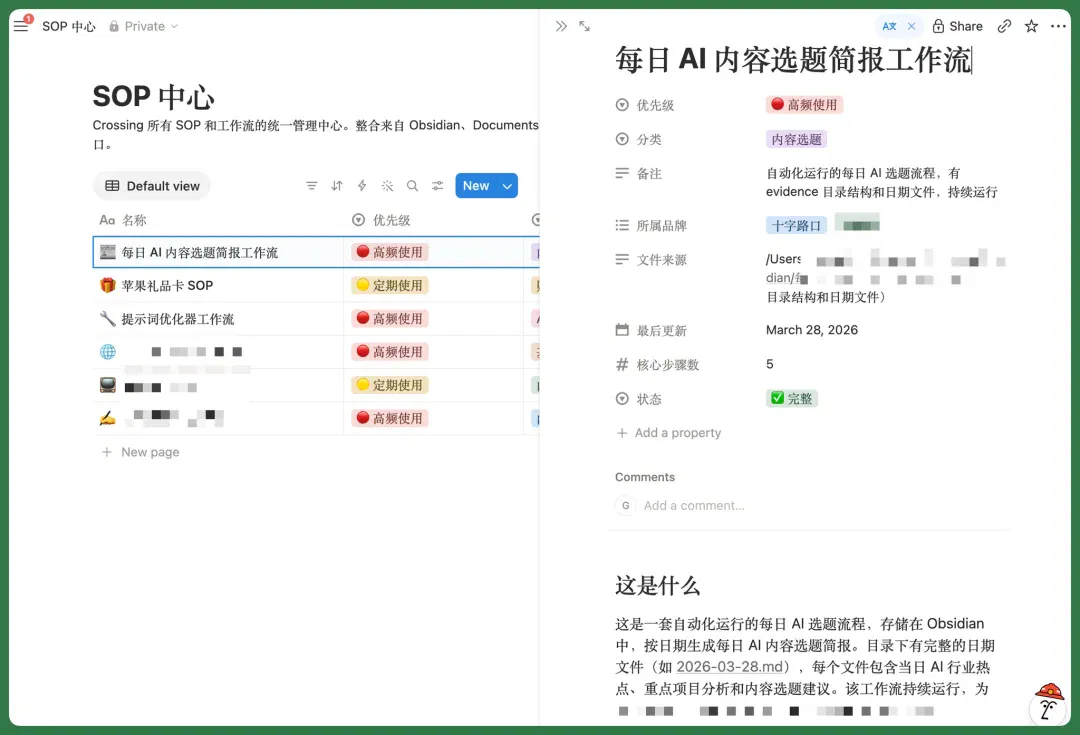
Task: Click the translate AX icon
Action: coord(889,26)
